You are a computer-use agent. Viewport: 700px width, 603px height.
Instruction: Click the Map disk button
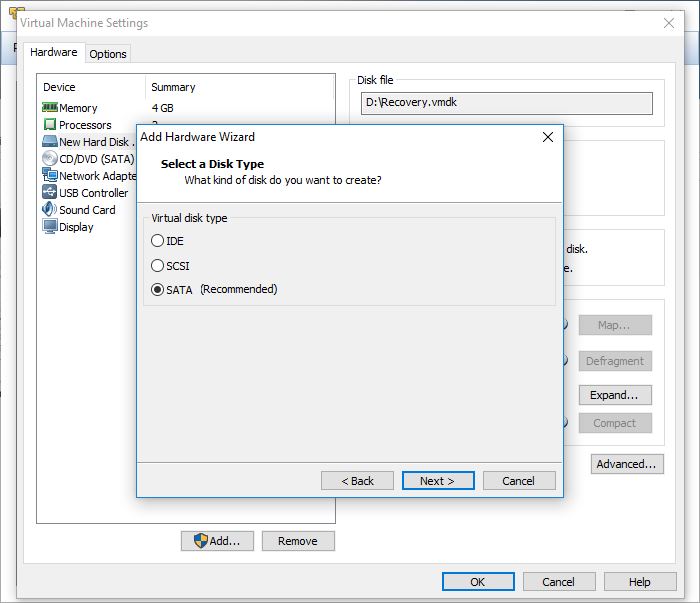(615, 325)
